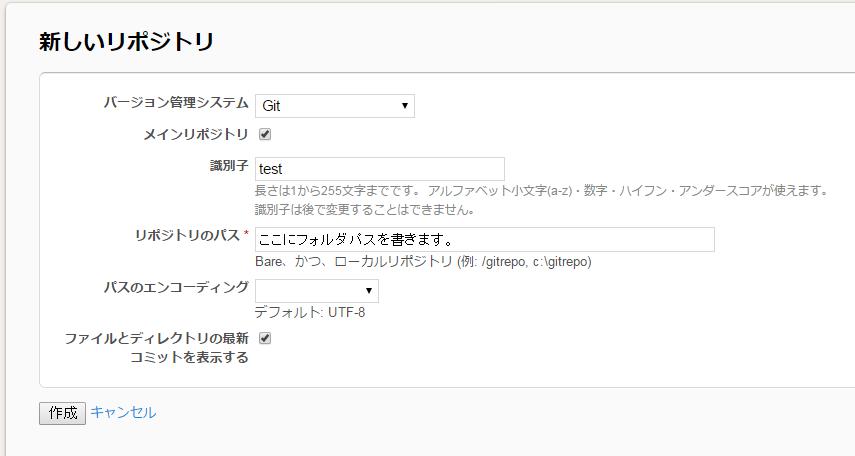The height and width of the screenshot is (456, 855).
Task: Click the リポジトリのパス label
Action: tap(188, 236)
